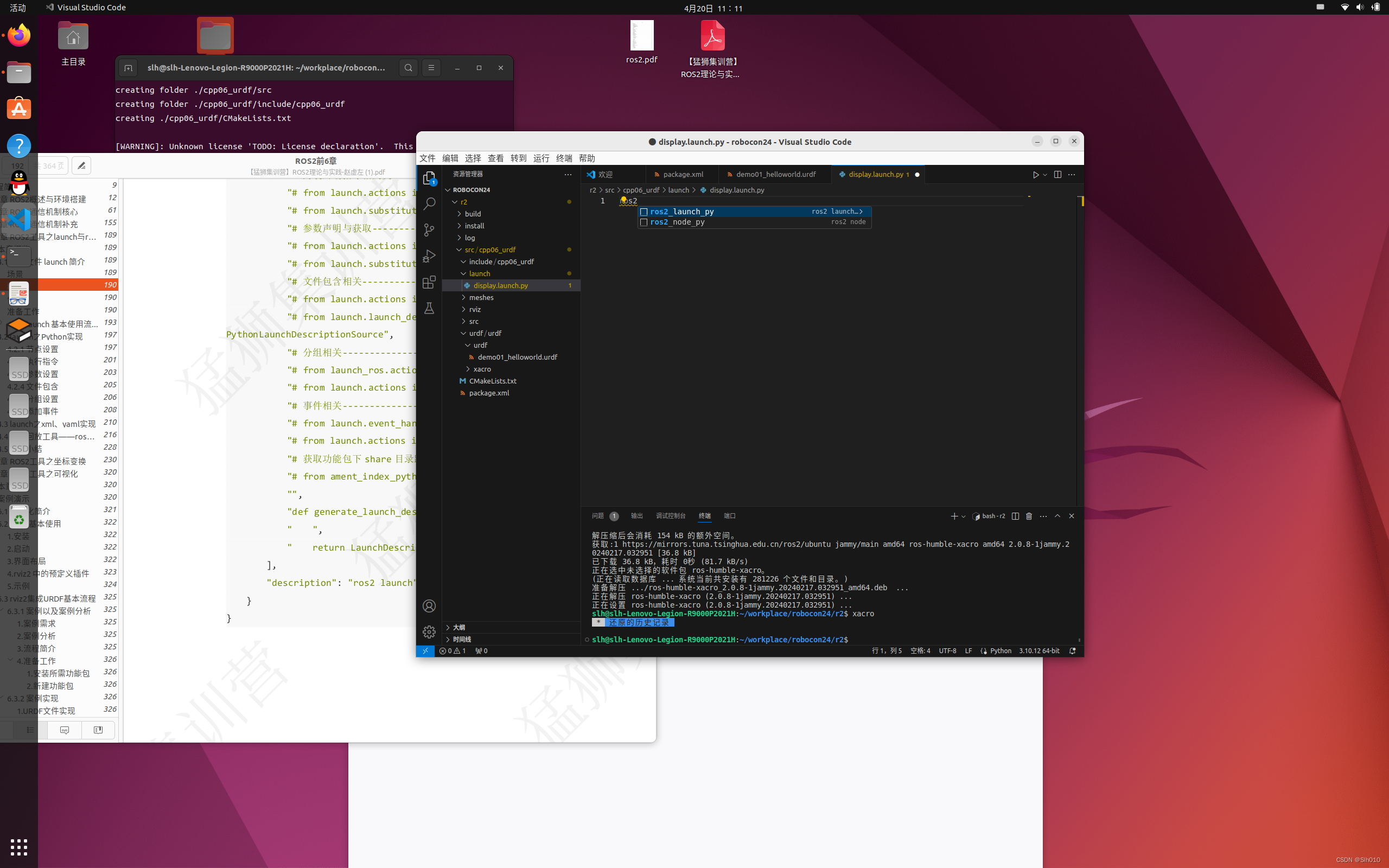Open the Source Control view
The height and width of the screenshot is (868, 1389).
tap(429, 230)
